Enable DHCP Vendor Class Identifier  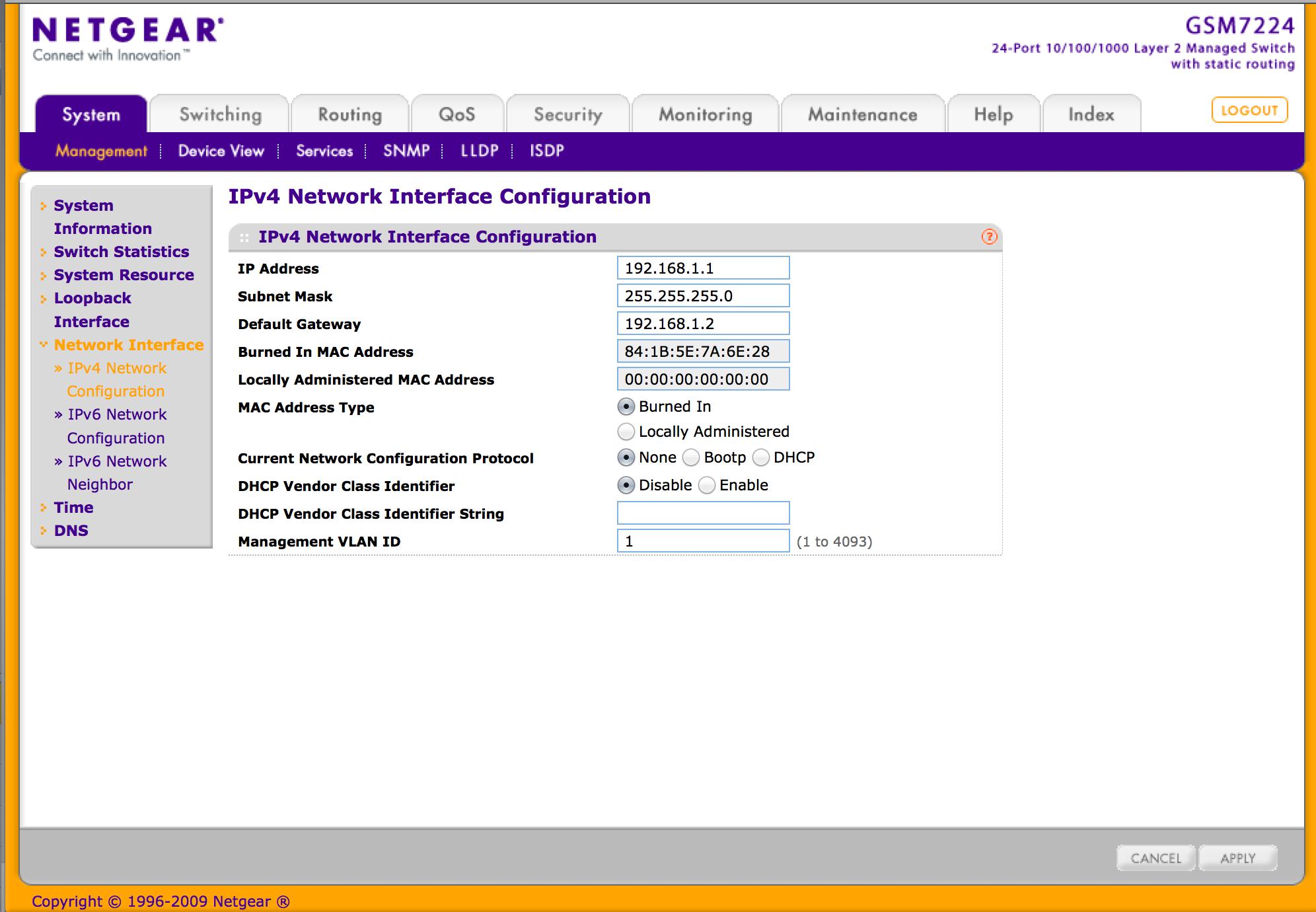pyautogui.click(x=708, y=485)
